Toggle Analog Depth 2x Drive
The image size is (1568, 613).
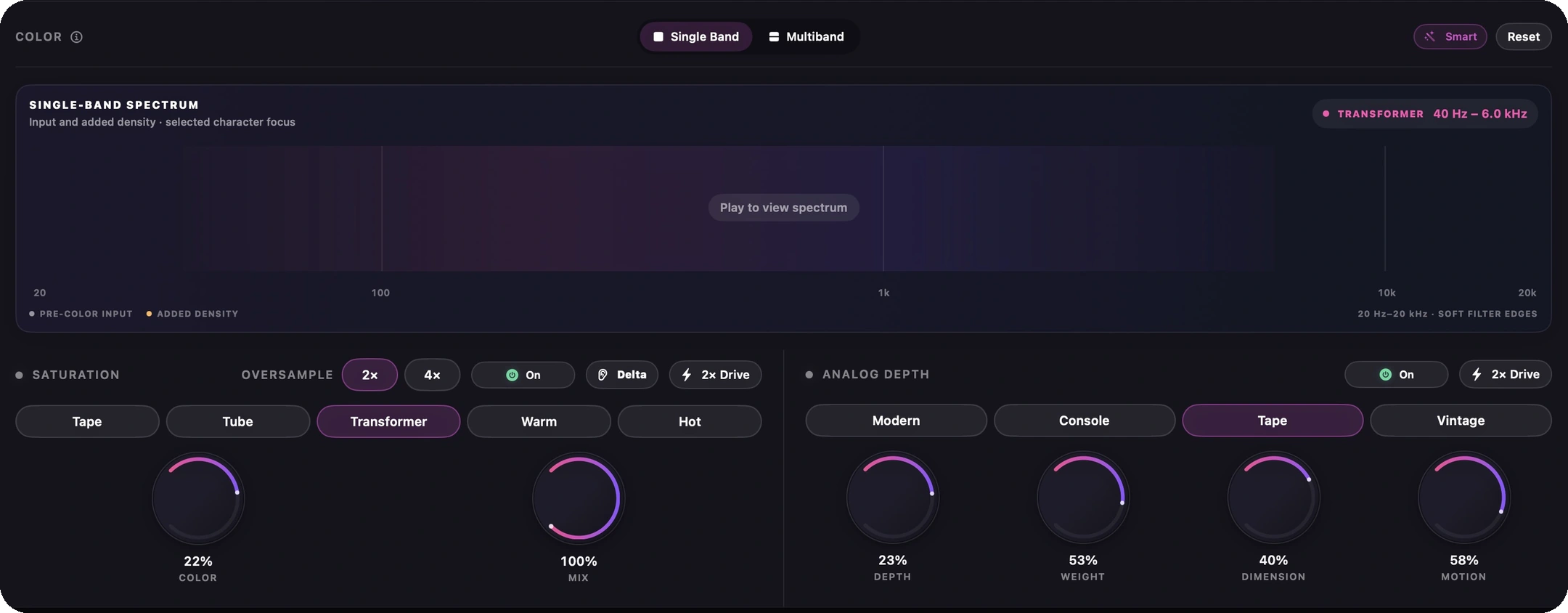coord(1505,374)
